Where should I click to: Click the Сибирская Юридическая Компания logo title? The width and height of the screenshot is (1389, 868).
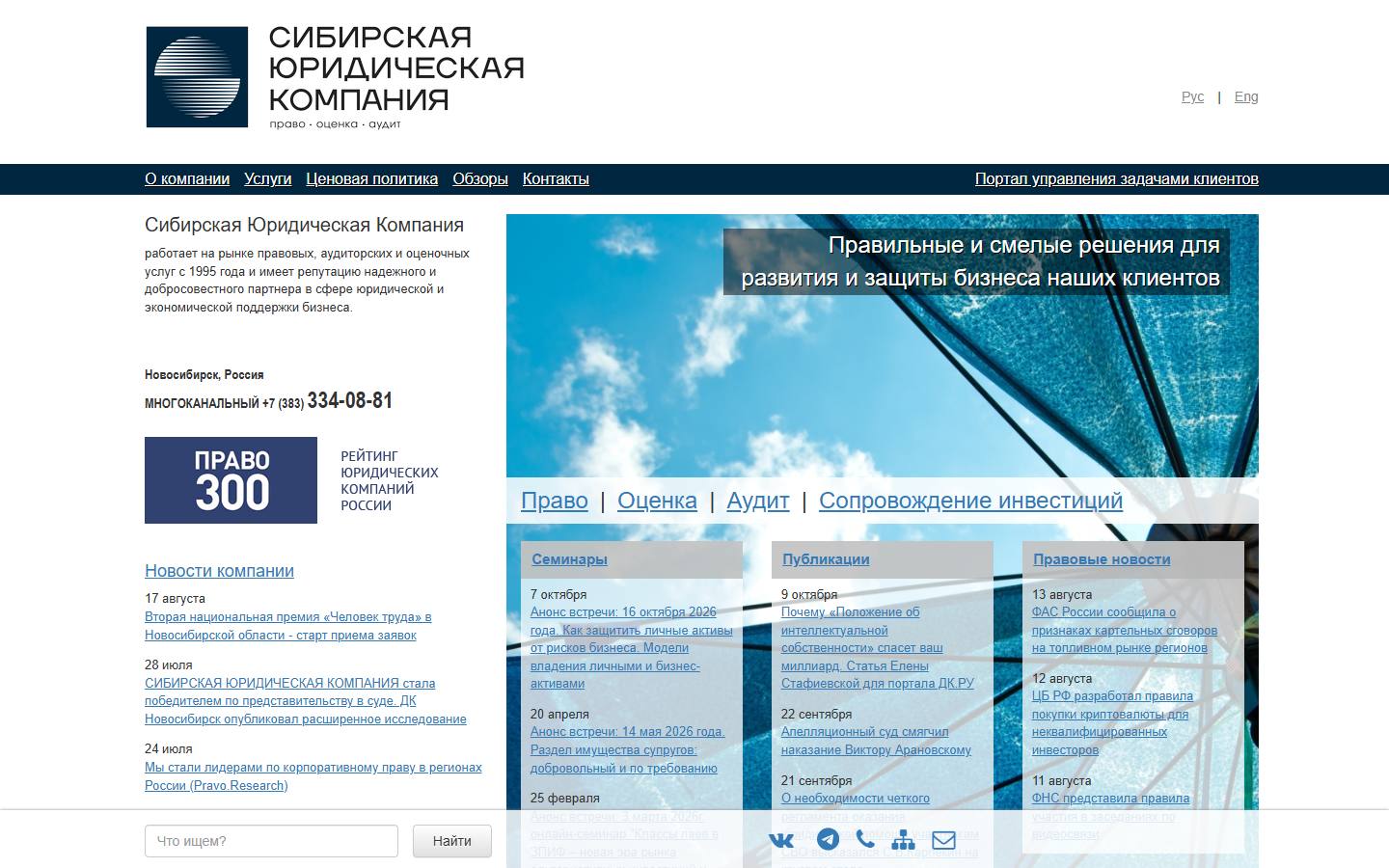coord(396,68)
